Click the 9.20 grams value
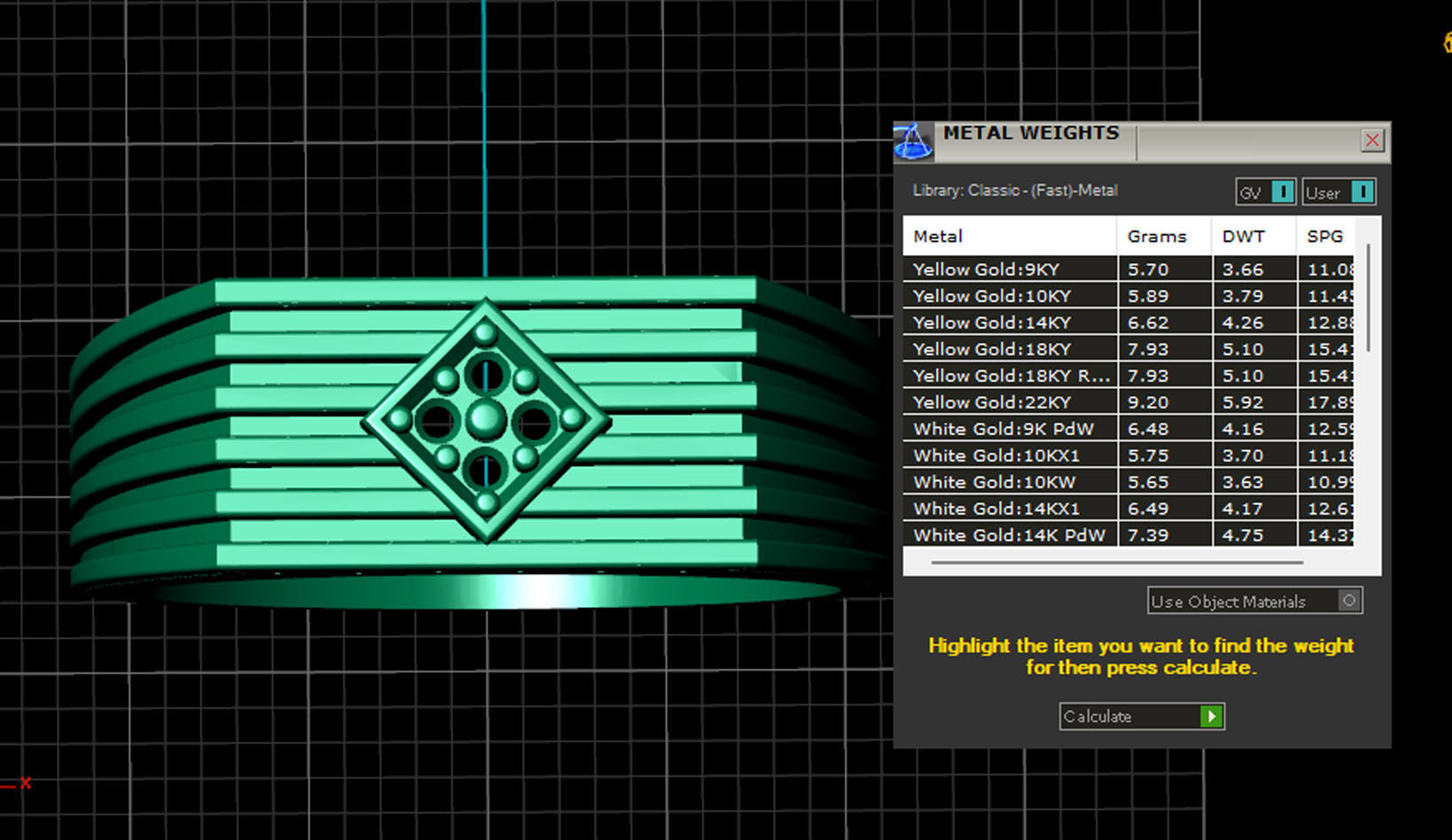Viewport: 1452px width, 840px height. [1148, 402]
